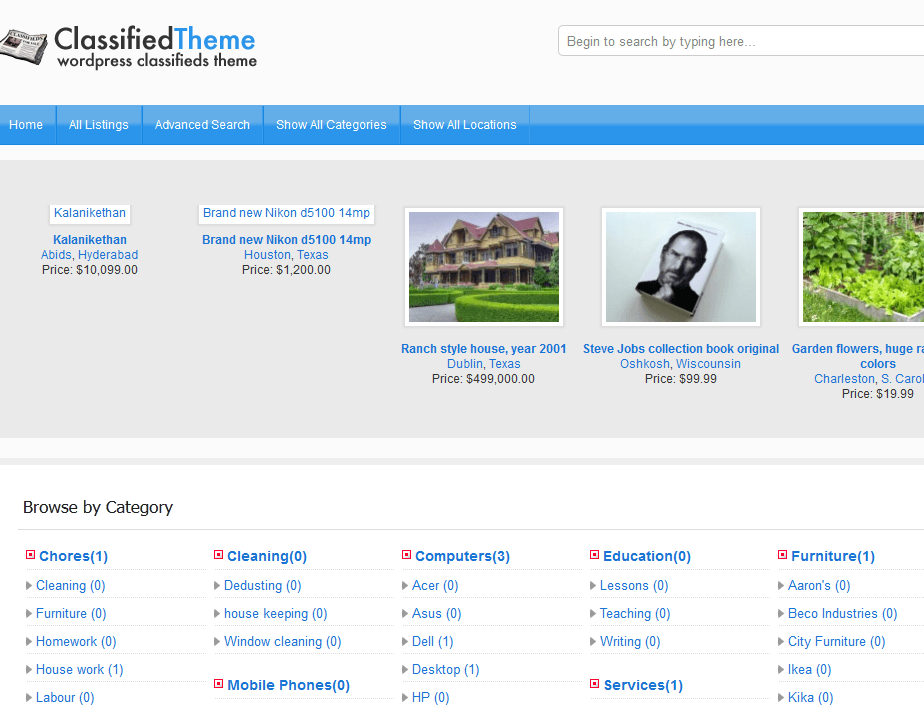Expand the Desktop subcategory listing
The width and height of the screenshot is (924, 705).
tap(406, 669)
